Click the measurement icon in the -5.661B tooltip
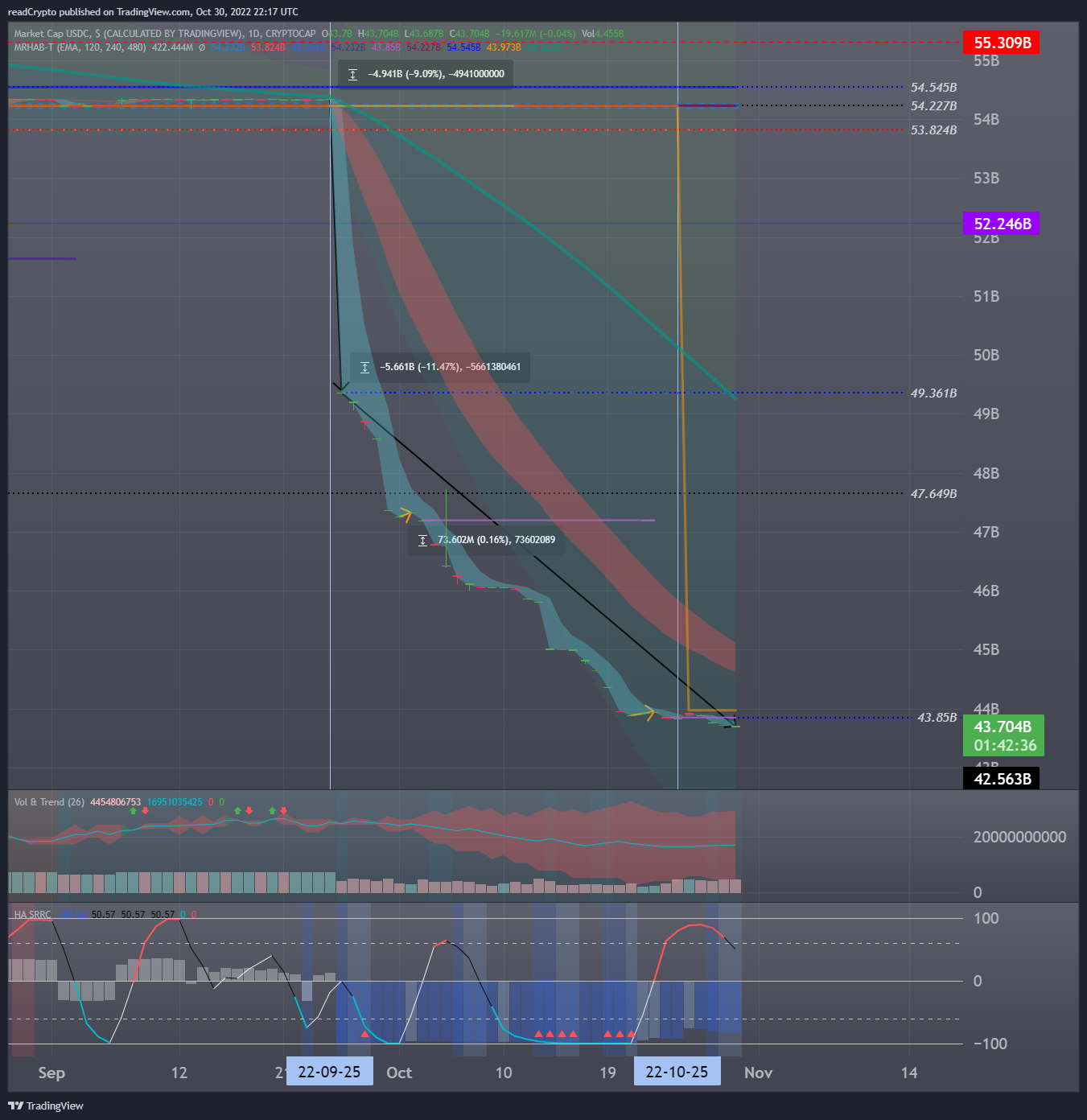1087x1120 pixels. 364,367
